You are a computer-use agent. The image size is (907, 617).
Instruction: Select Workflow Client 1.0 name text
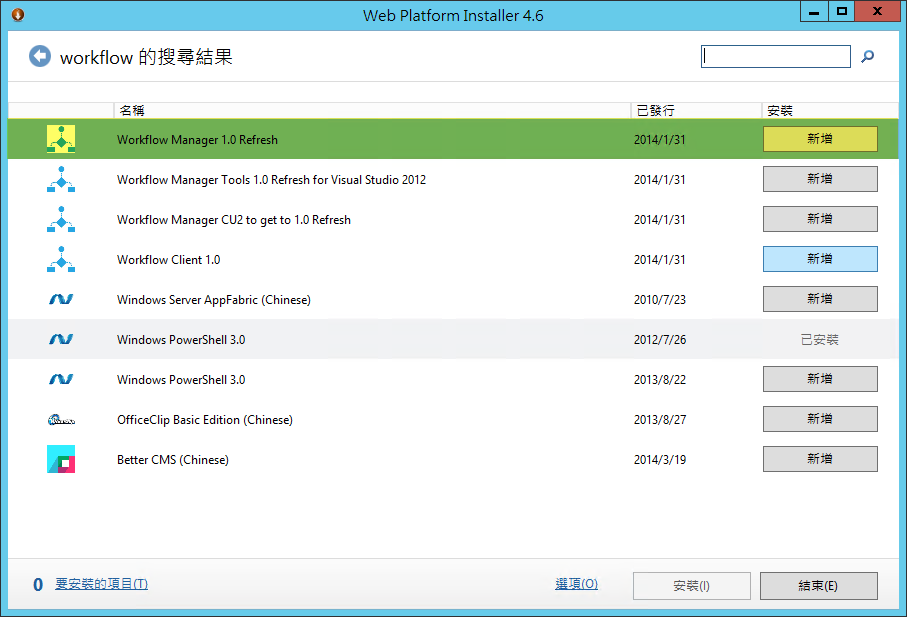click(x=168, y=260)
